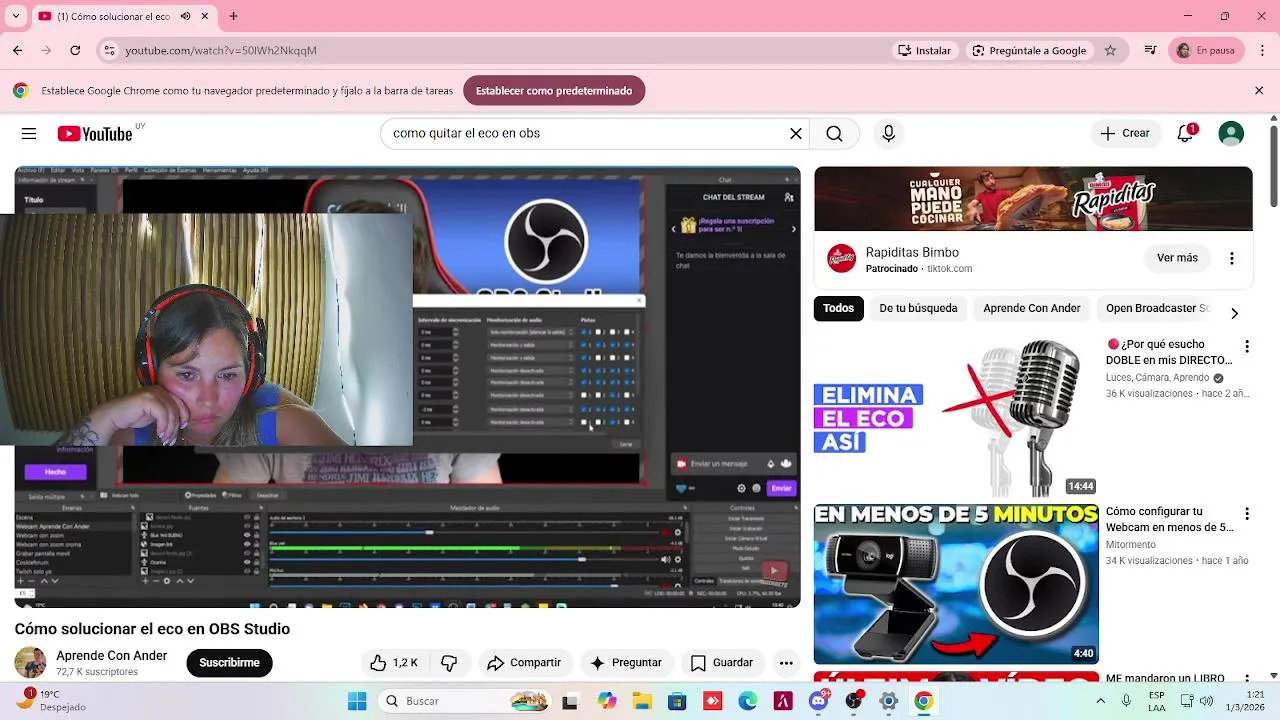Open File Explorer from taskbar
The image size is (1280, 720).
pyautogui.click(x=641, y=701)
